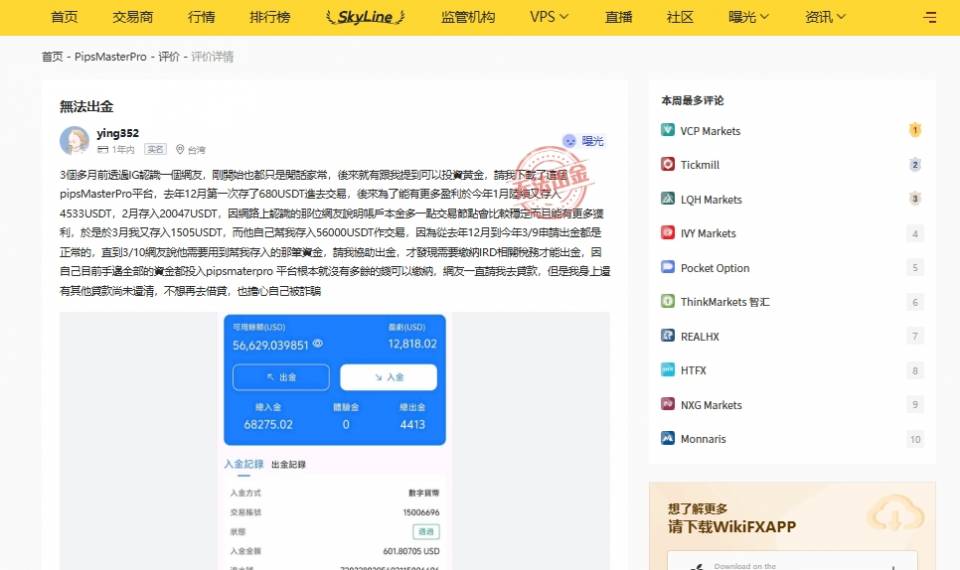Click the 实名 verification badge
The width and height of the screenshot is (960, 570).
(156, 149)
